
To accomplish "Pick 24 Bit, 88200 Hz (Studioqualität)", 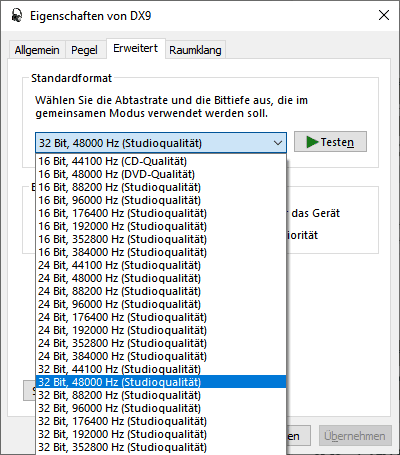I will click(161, 291).
